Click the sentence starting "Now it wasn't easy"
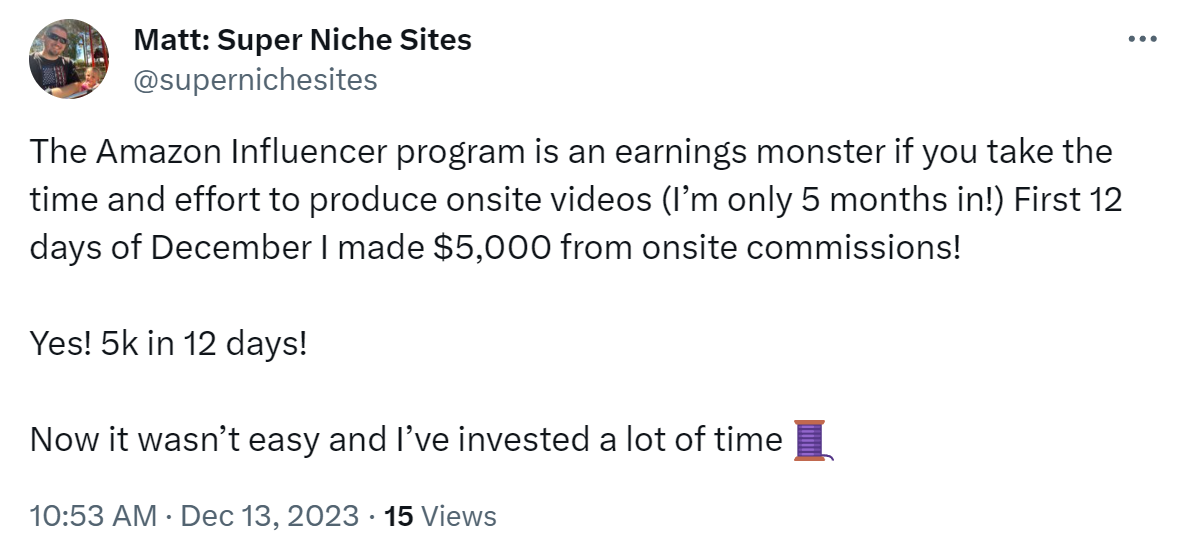Viewport: 1178px width, 555px height. [405, 439]
